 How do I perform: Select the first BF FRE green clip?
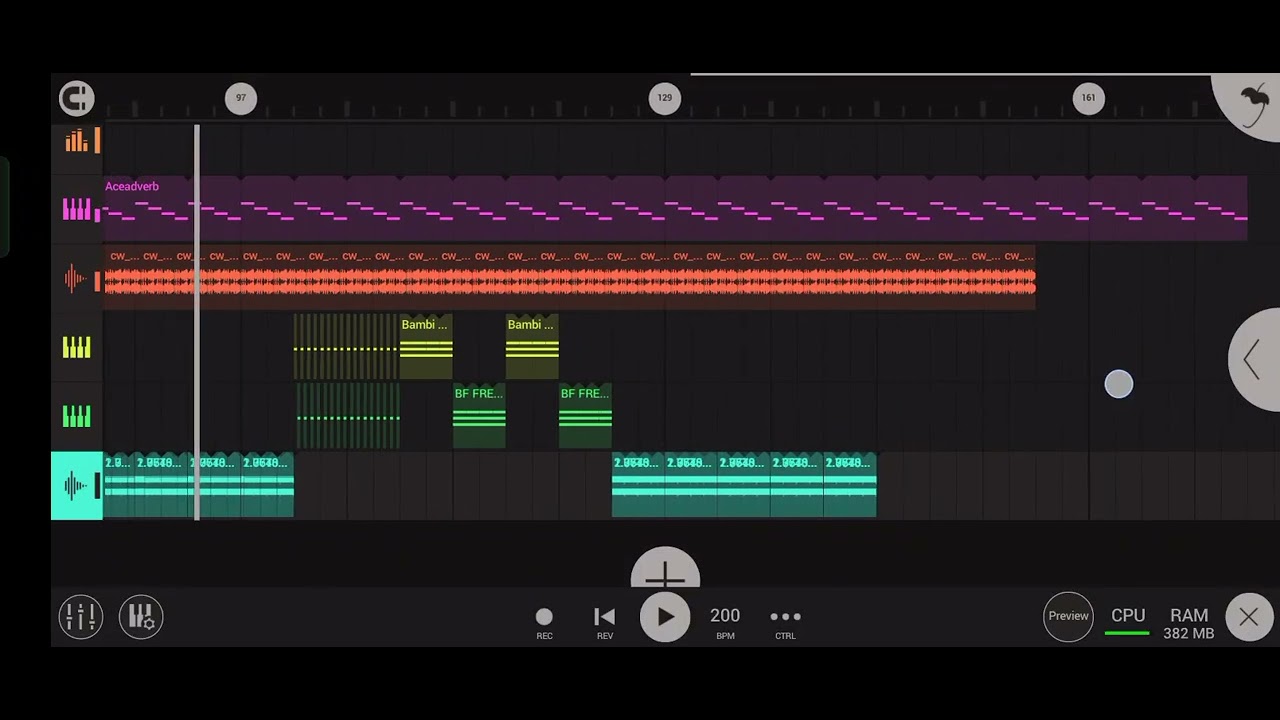point(479,415)
